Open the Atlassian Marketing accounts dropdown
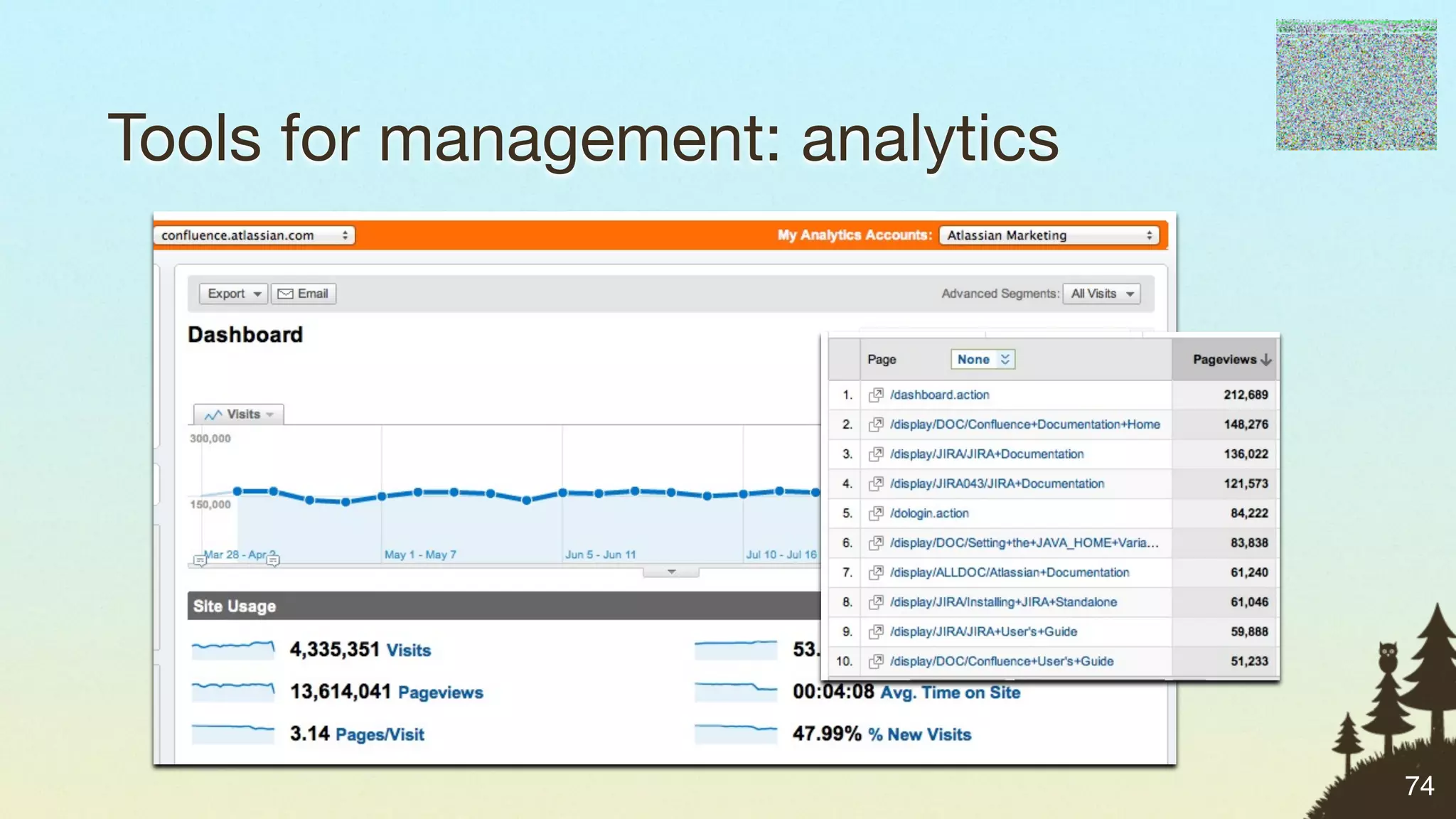Viewport: 1456px width, 819px height. [x=1049, y=235]
